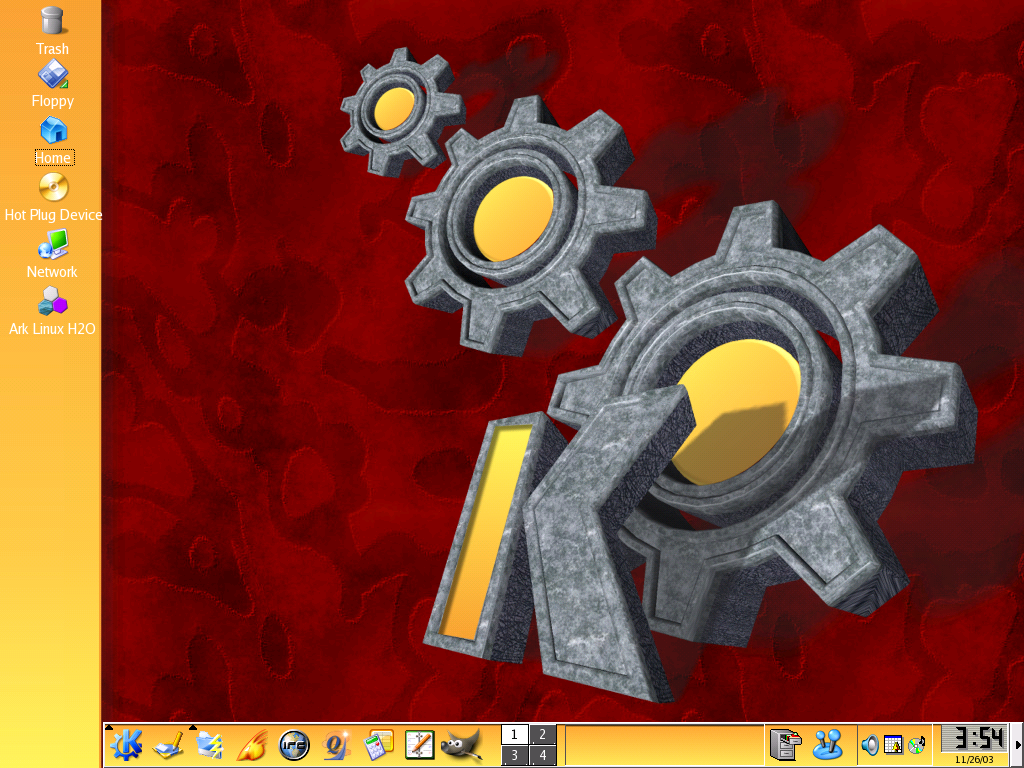The image size is (1024, 768).
Task: Open the speaker volume mixer tray icon
Action: (x=870, y=745)
